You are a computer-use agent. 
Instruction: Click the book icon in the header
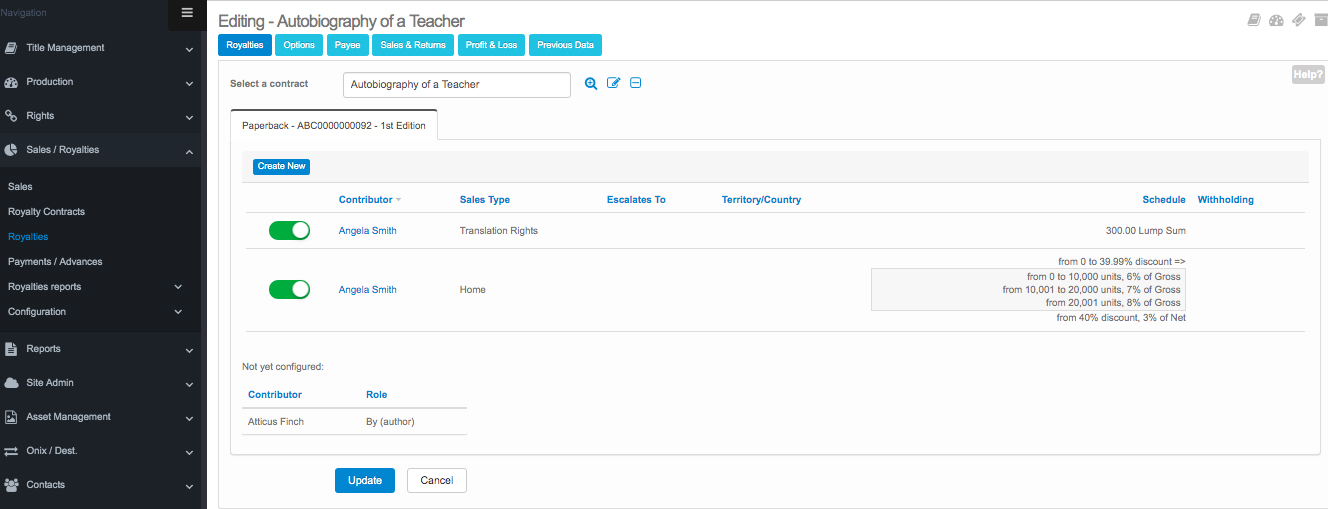click(1254, 20)
